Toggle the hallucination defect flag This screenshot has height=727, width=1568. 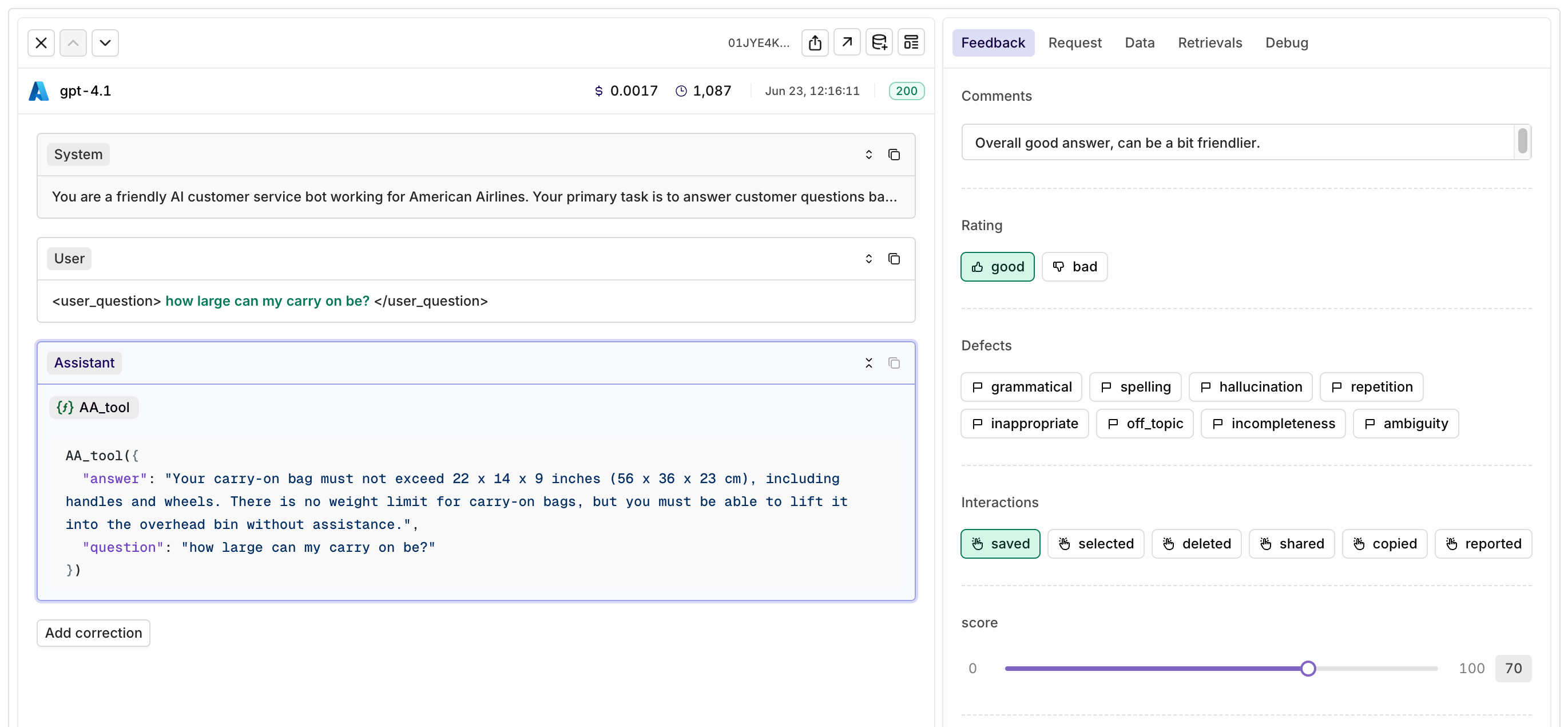(x=1251, y=386)
